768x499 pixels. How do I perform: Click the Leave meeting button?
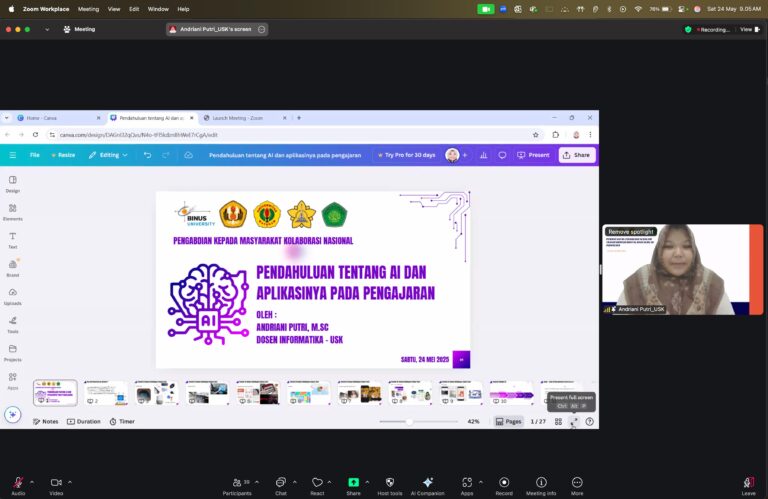point(748,484)
